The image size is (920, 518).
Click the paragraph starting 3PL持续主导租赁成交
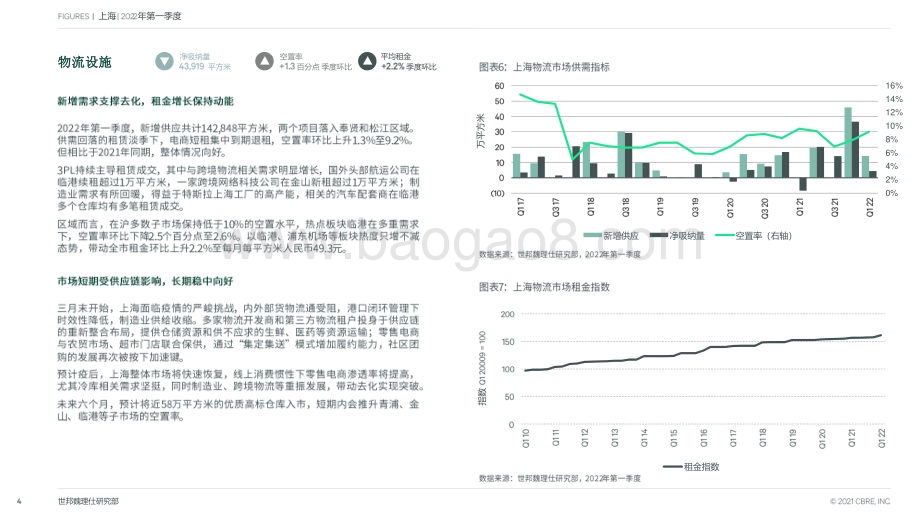point(238,188)
